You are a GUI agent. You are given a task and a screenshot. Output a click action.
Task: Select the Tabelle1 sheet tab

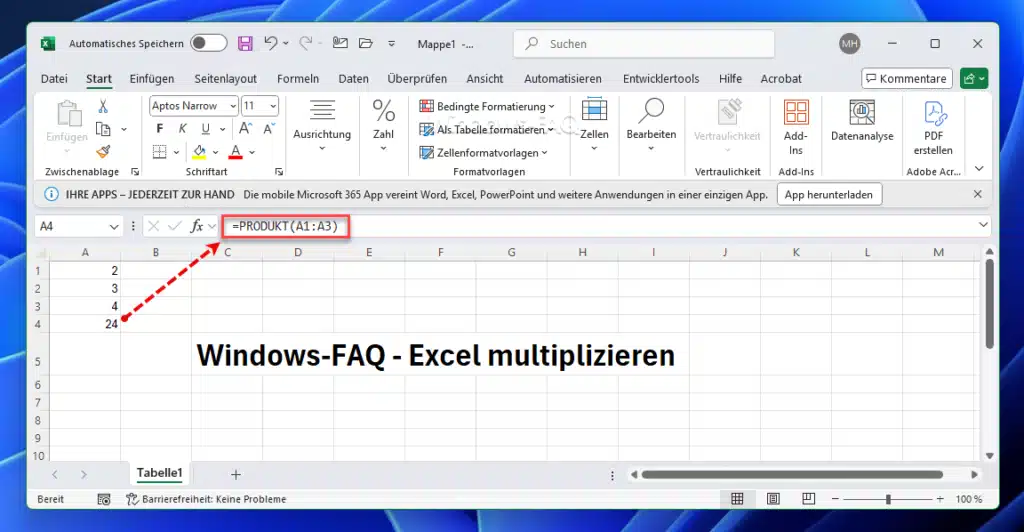pyautogui.click(x=159, y=473)
